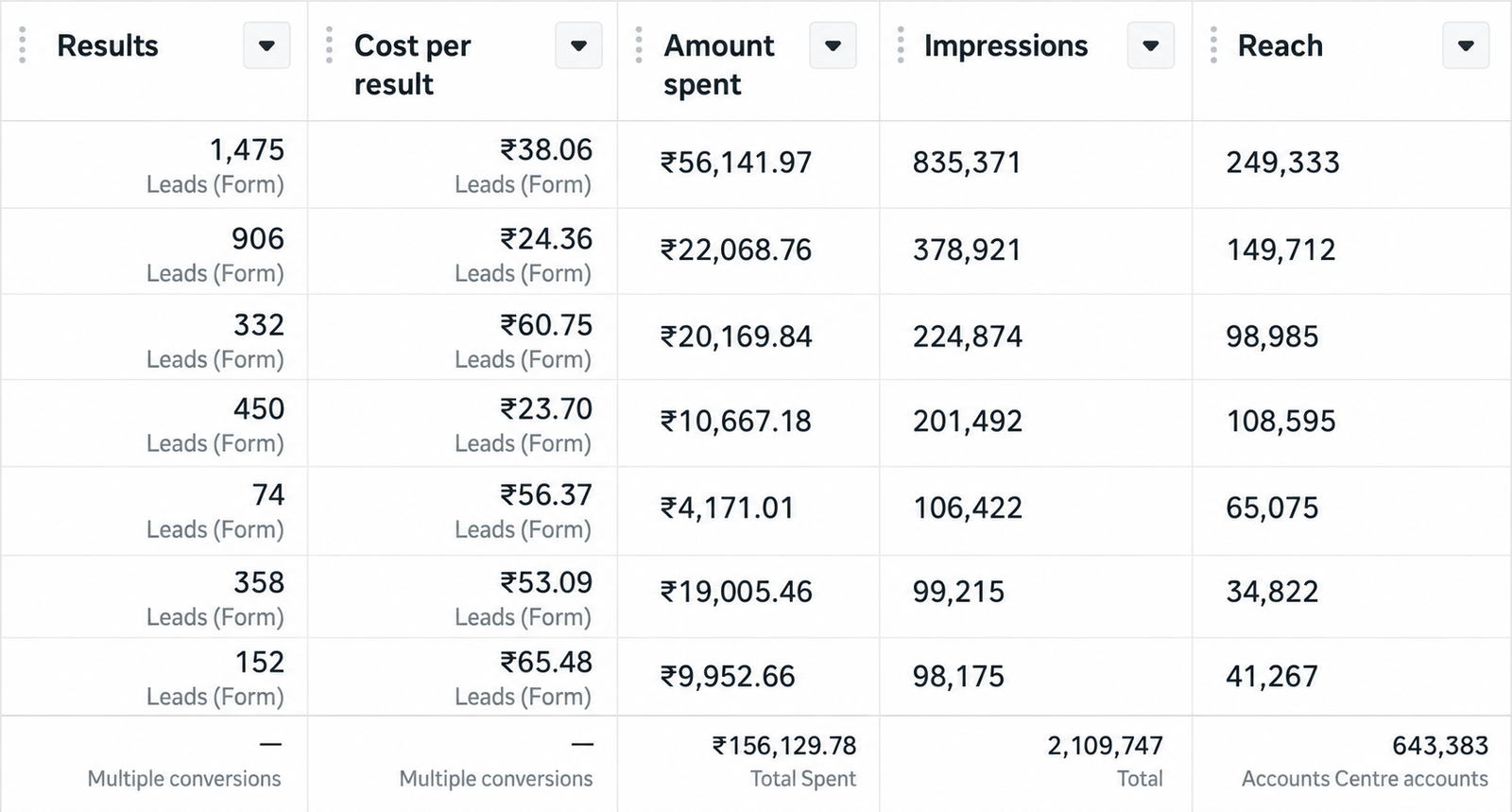
Task: Select the ₹24.36 cost per result cell
Action: tap(463, 251)
